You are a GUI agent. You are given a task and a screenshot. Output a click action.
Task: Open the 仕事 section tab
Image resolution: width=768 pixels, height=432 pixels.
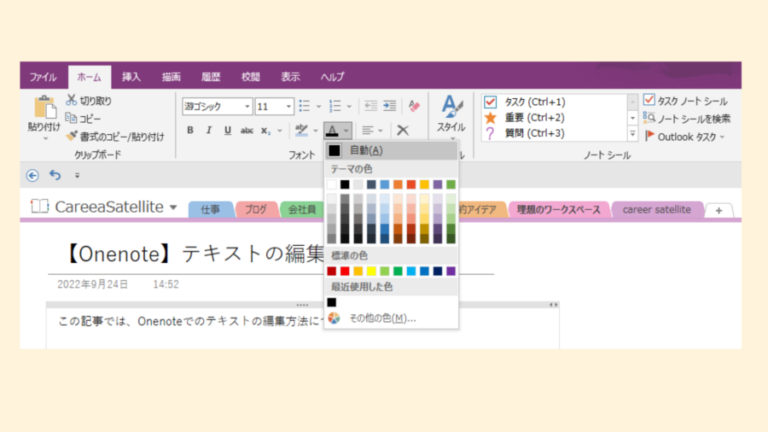(x=211, y=210)
